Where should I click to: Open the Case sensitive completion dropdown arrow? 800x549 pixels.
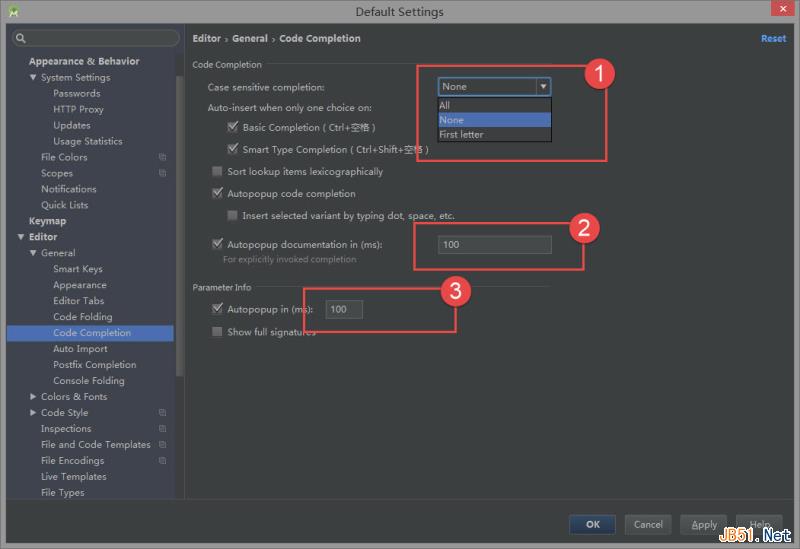pyautogui.click(x=543, y=87)
